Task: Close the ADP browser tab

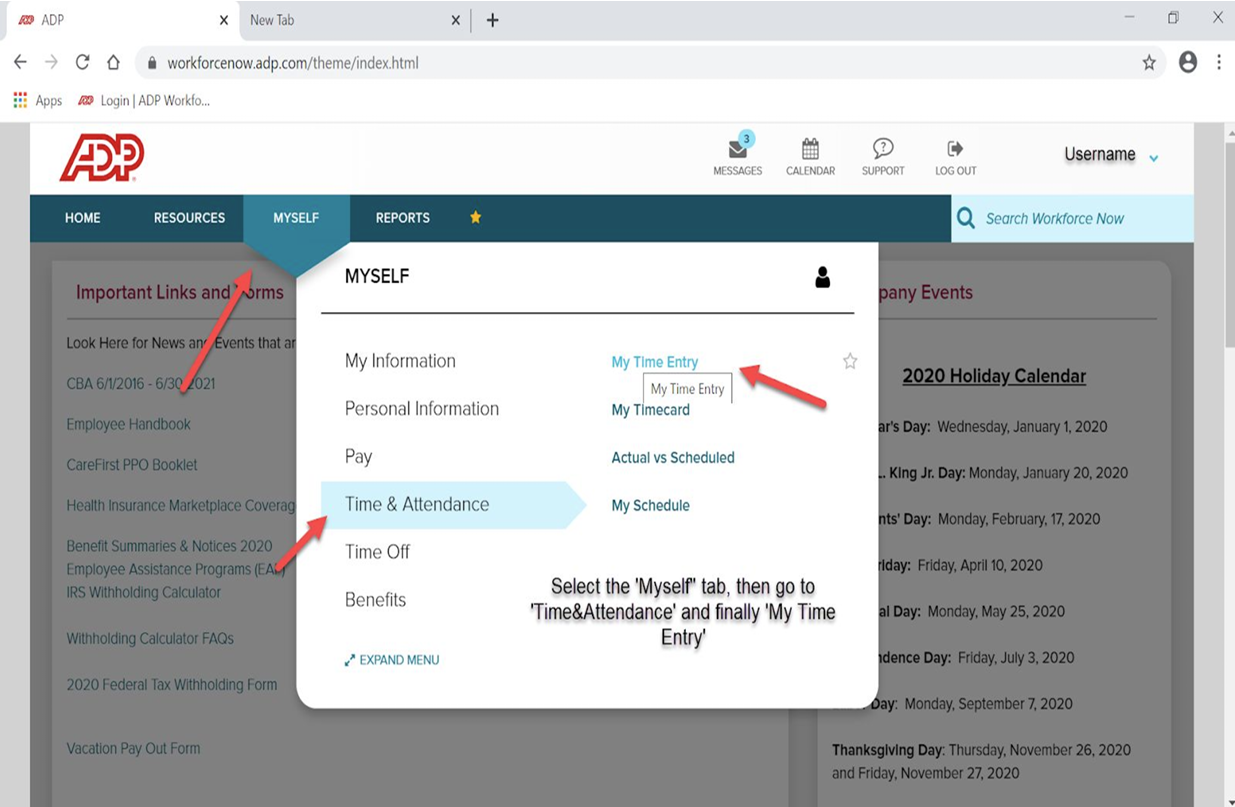Action: click(x=223, y=20)
